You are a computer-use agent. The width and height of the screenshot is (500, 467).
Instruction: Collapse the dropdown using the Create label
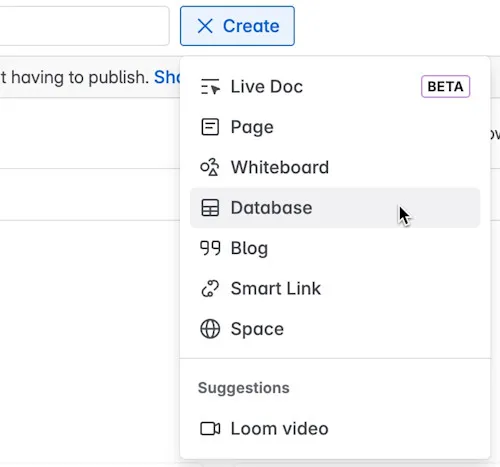pyautogui.click(x=251, y=26)
